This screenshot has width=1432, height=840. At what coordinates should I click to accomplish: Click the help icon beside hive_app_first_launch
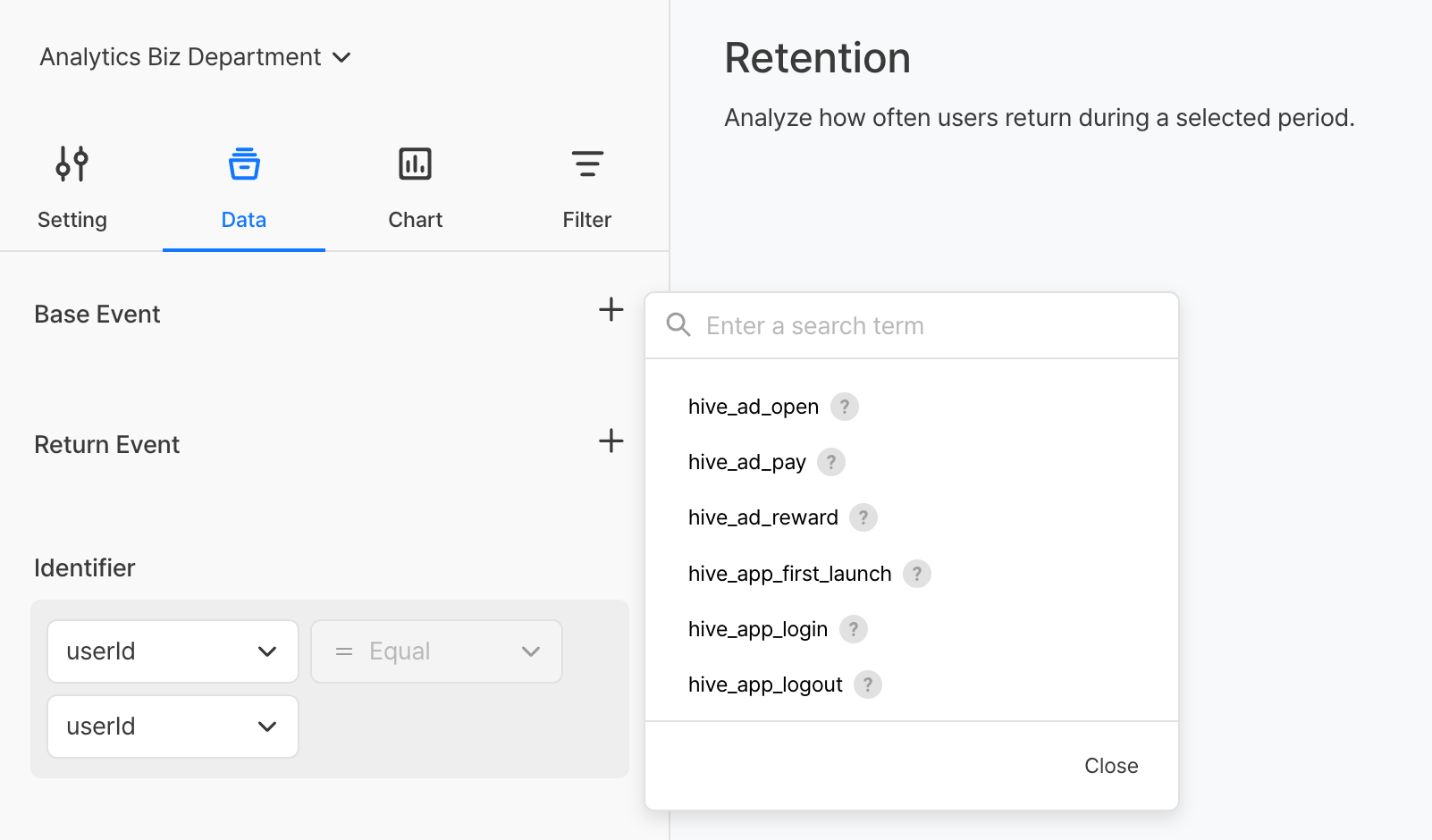point(916,574)
